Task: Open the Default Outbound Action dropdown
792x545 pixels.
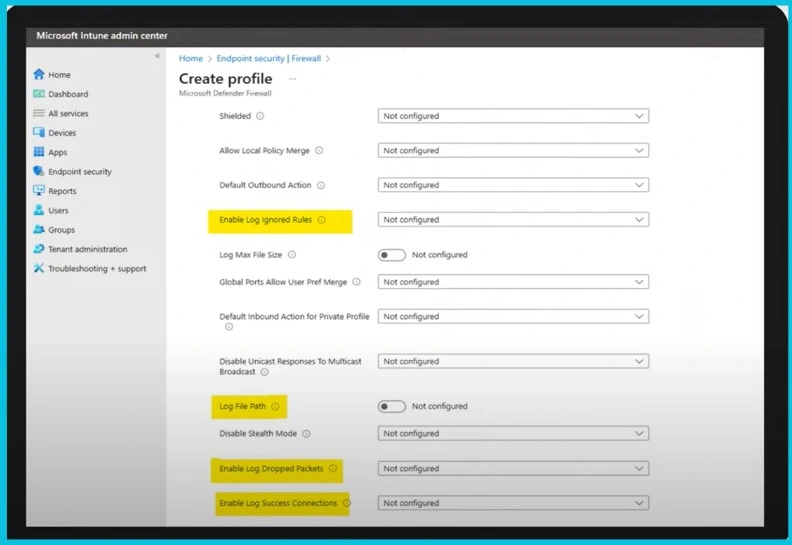Action: point(513,185)
